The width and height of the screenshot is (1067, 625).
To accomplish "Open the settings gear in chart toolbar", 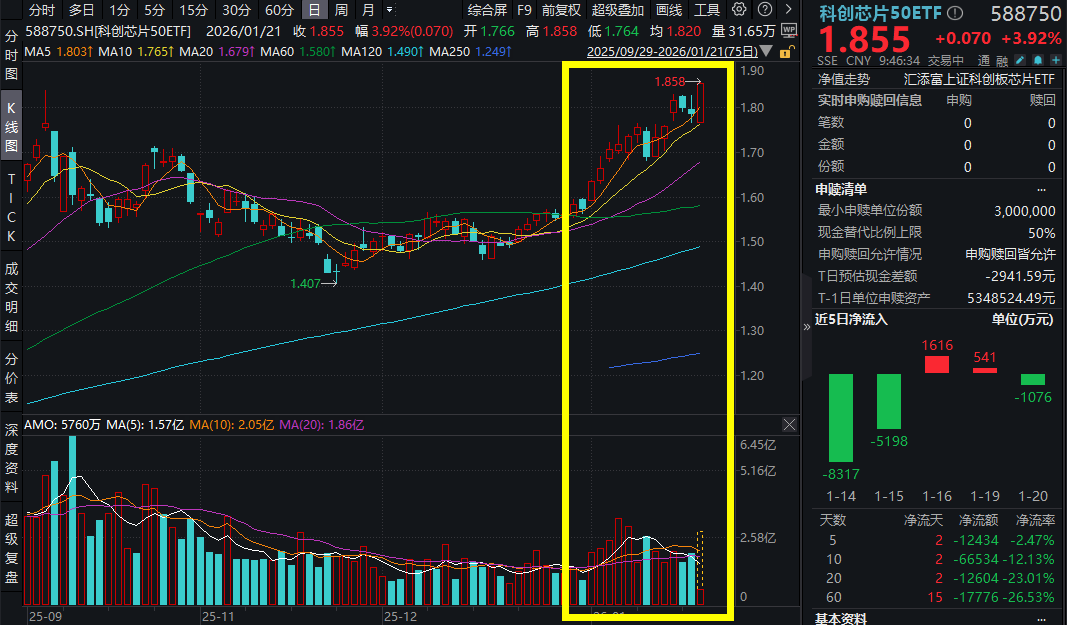I will [739, 10].
